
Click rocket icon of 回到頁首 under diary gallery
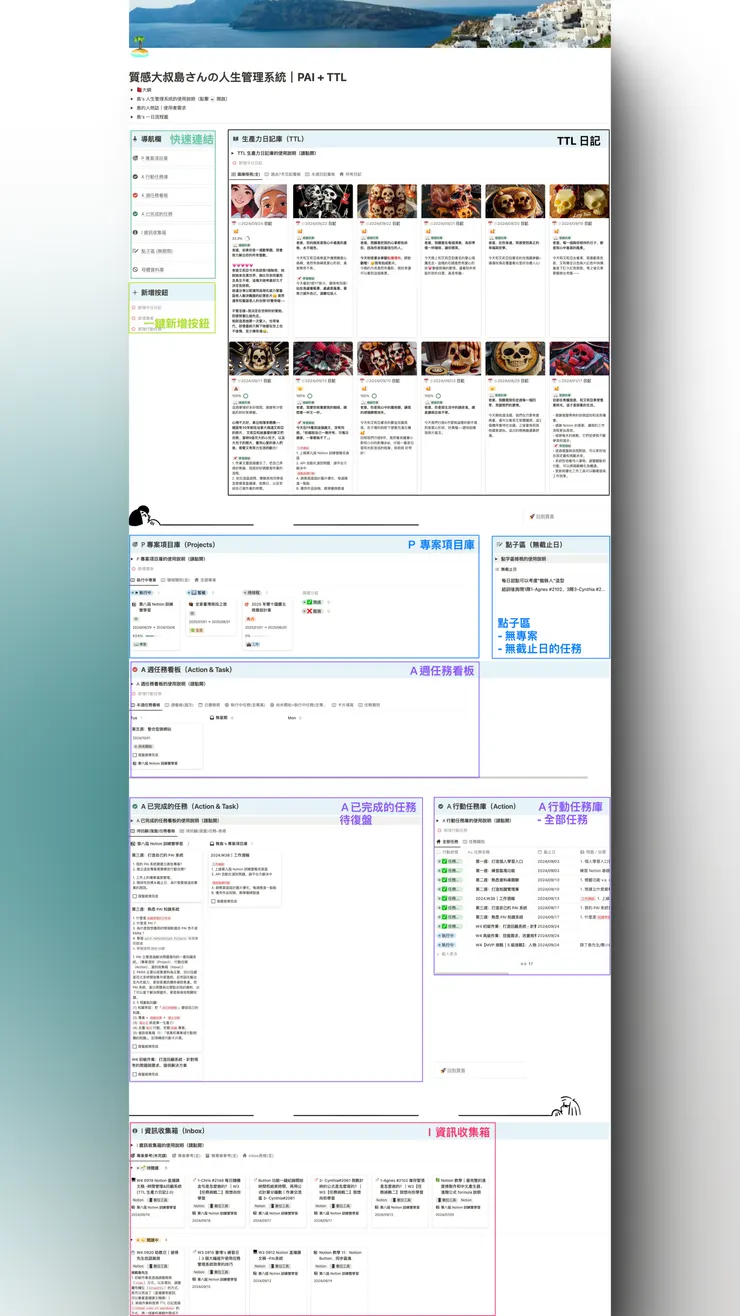click(x=532, y=517)
